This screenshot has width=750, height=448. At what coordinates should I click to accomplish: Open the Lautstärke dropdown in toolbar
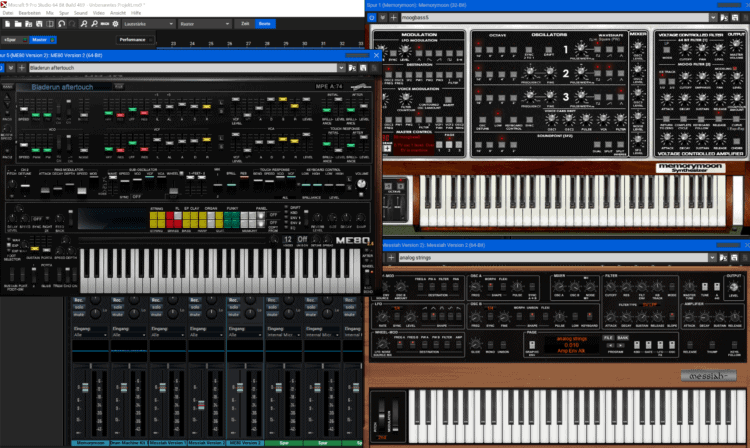coord(148,24)
